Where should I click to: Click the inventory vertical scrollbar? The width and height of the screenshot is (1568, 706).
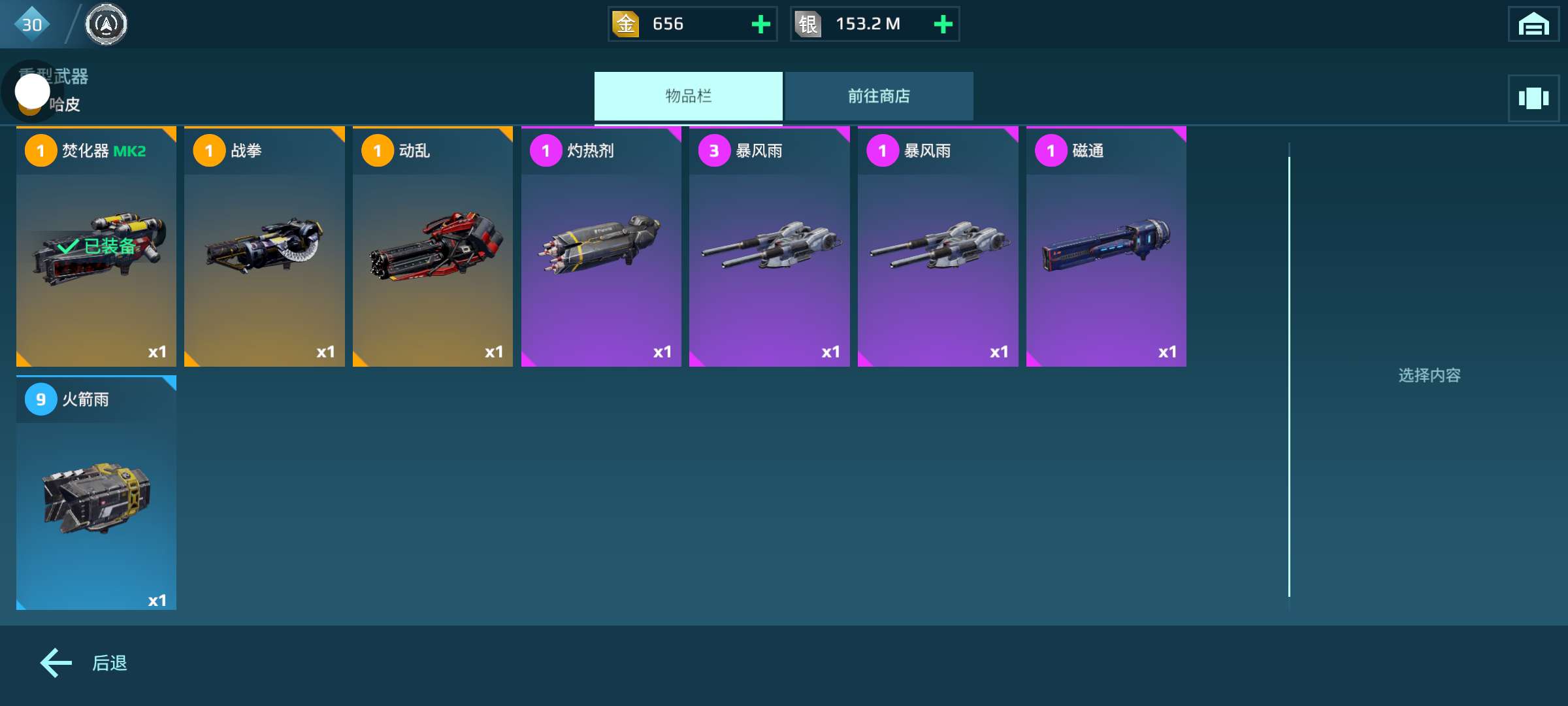(1289, 377)
